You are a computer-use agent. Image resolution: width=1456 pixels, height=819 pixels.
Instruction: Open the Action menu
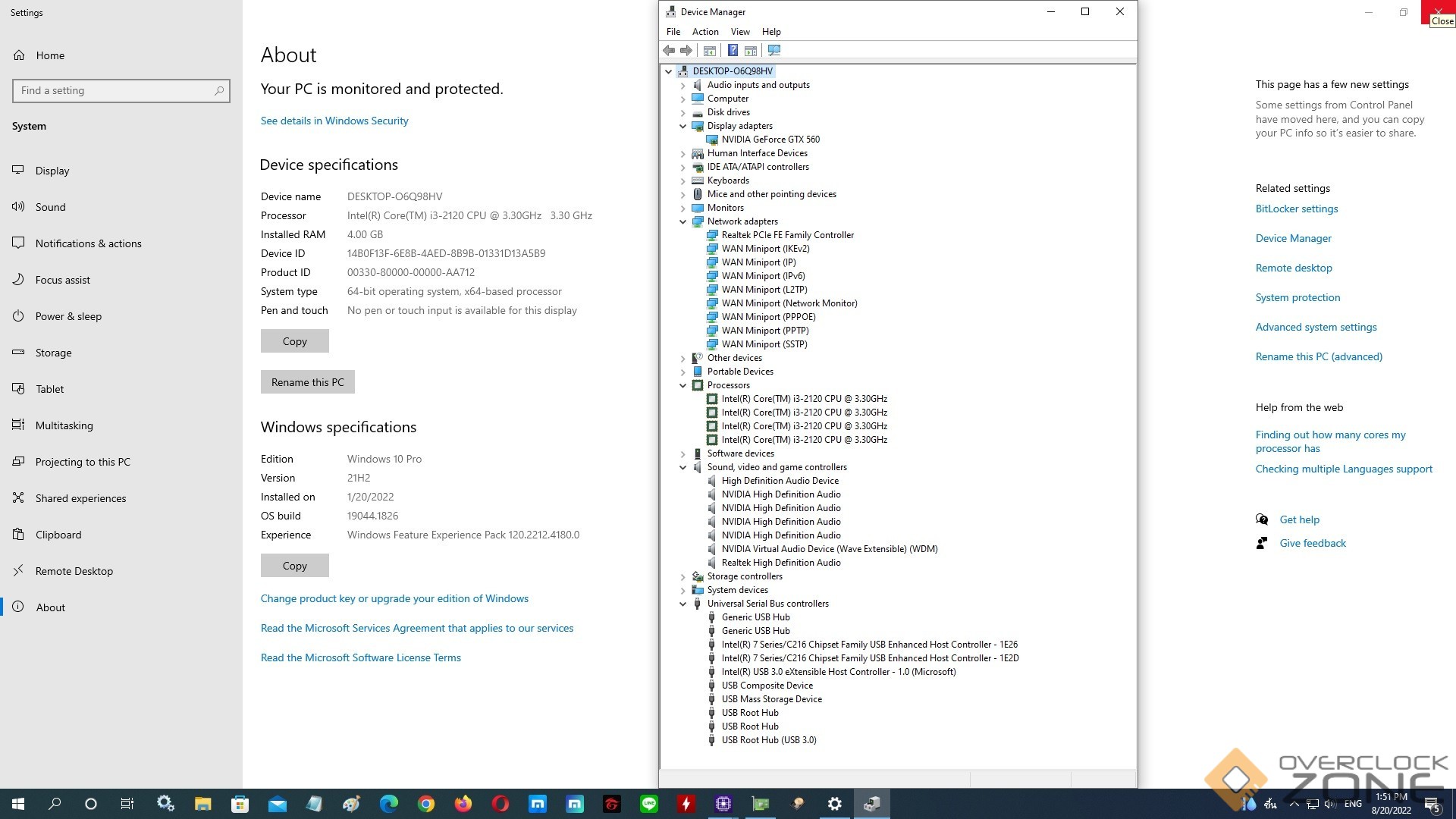pyautogui.click(x=704, y=32)
